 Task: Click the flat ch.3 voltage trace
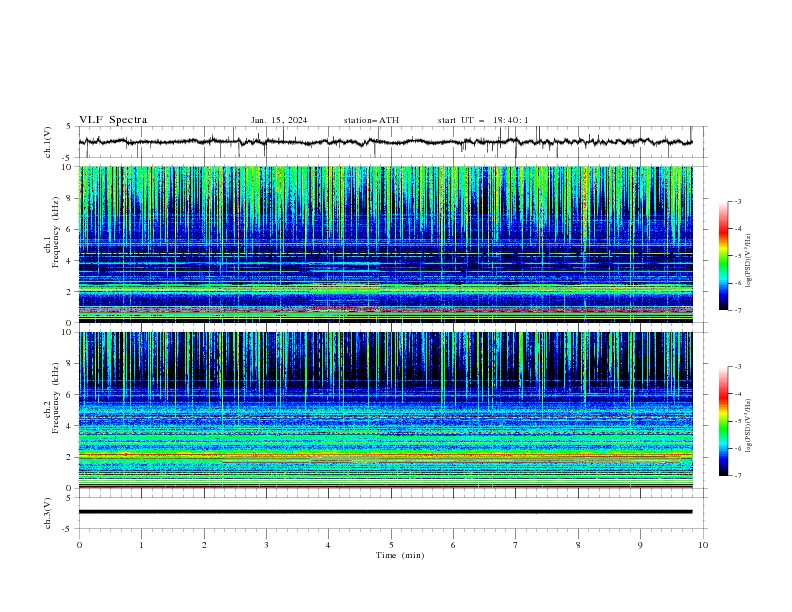pos(385,512)
